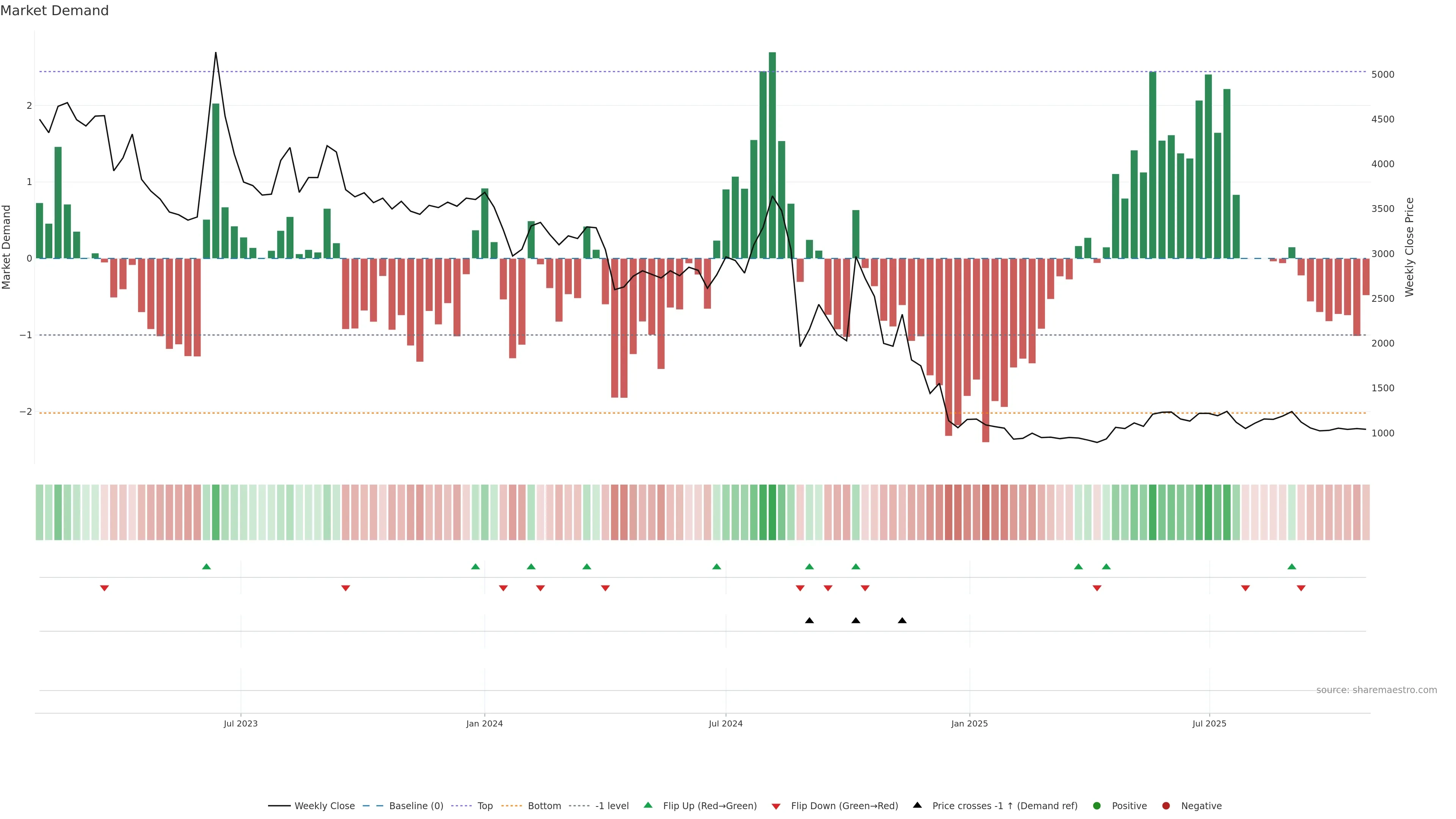Image resolution: width=1456 pixels, height=819 pixels.
Task: Hide the Top dotted line legend item
Action: coord(485,806)
